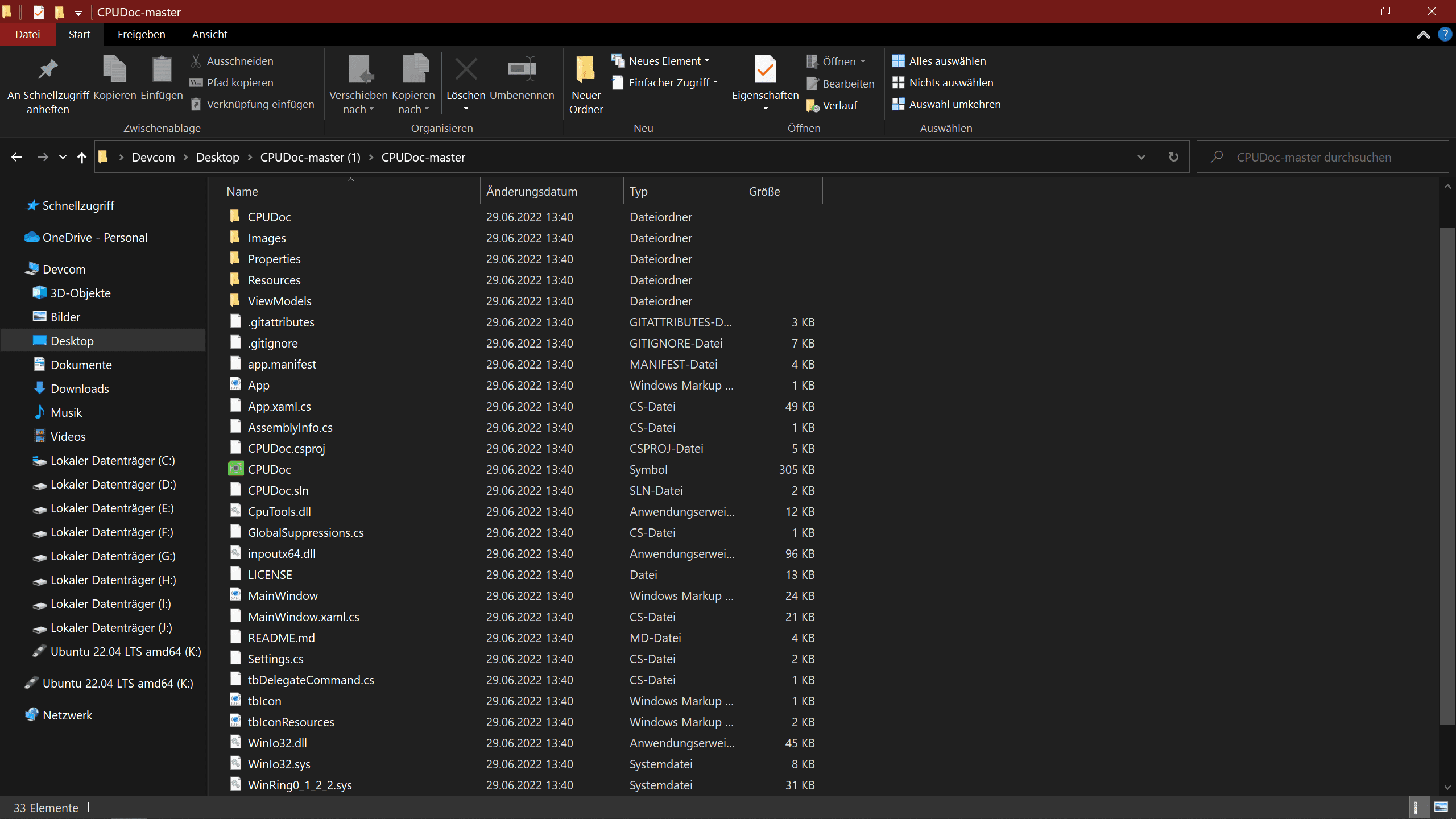Screen dimensions: 1456x819
Task: Open recent locations dropdown arrow
Action: tap(63, 157)
